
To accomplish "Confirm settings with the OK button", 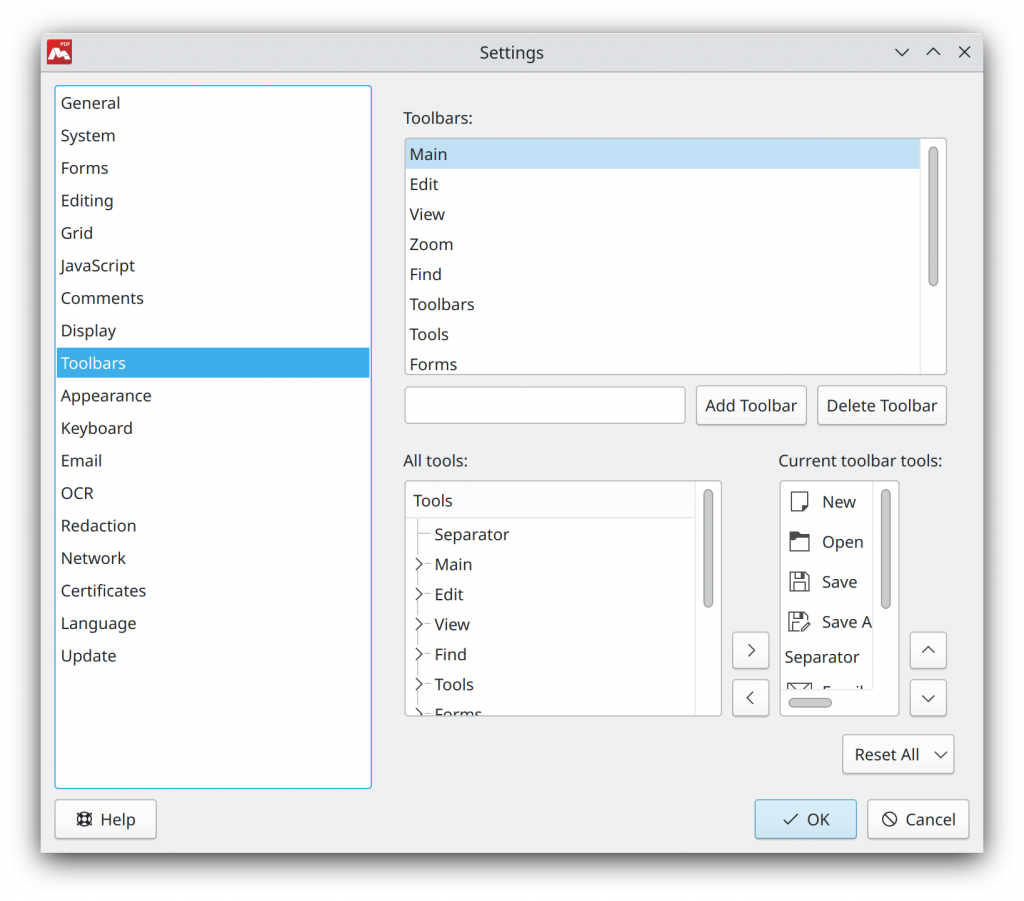I will 805,819.
